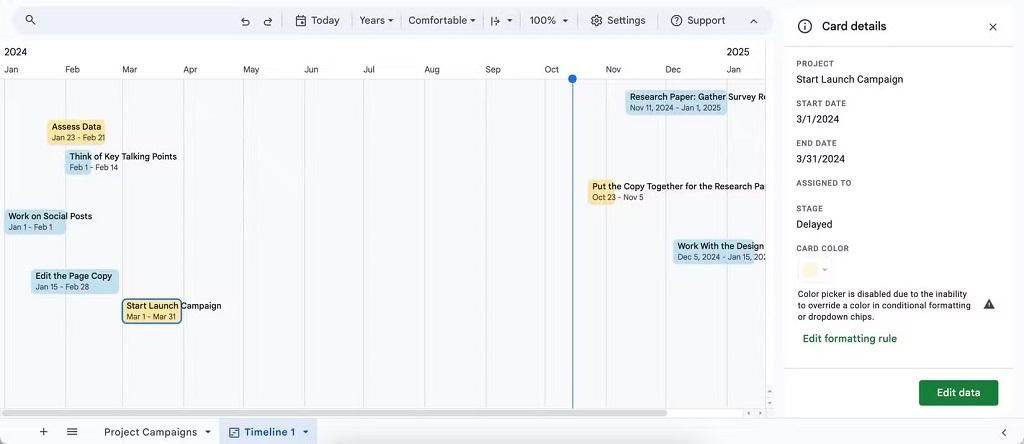Screen dimensions: 1024x444
Task: Click the search magnifier icon
Action: tap(30, 20)
